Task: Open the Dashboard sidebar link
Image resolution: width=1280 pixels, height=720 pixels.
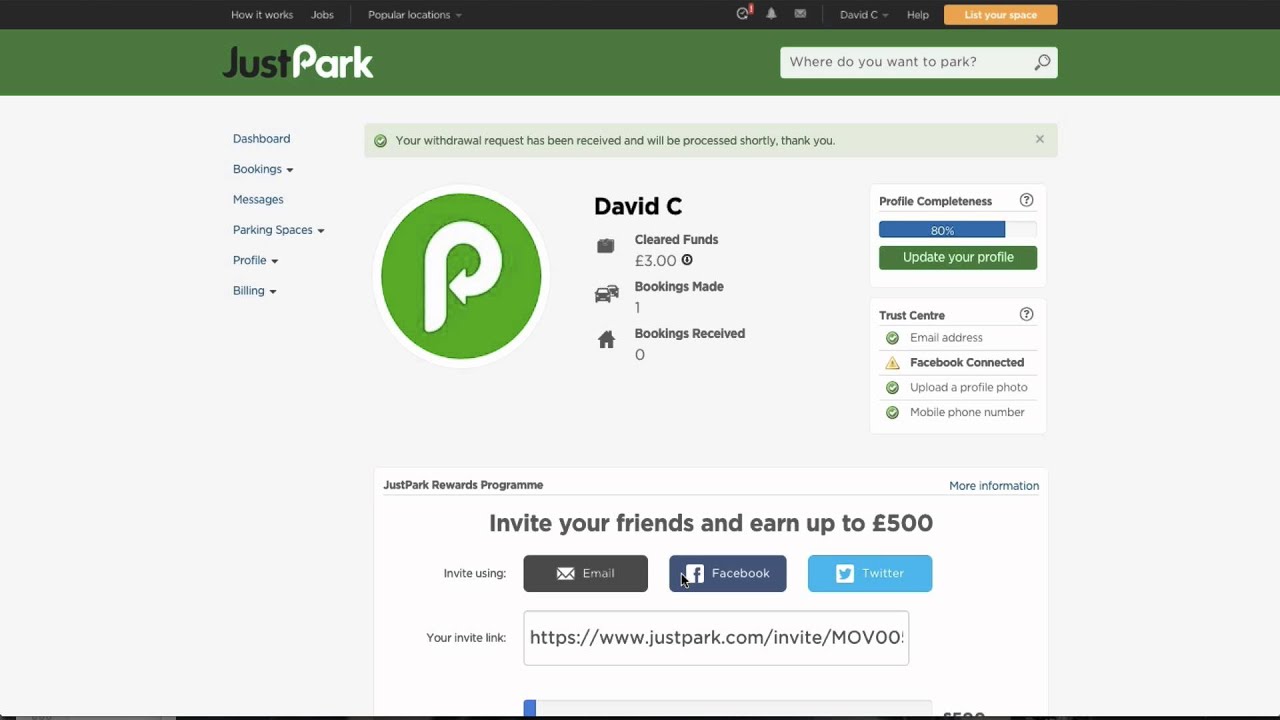Action: point(262,139)
